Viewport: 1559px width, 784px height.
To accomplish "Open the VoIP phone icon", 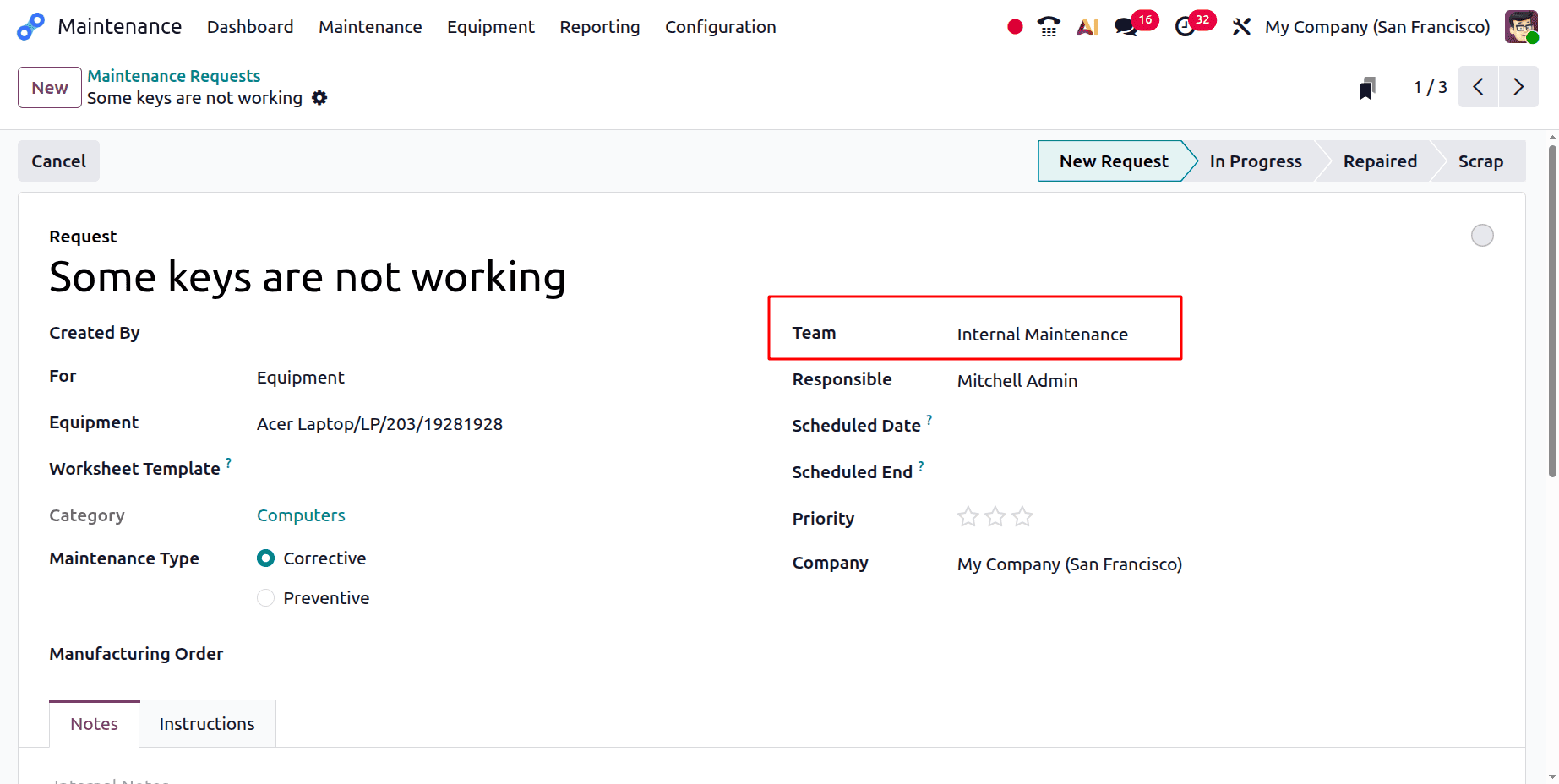I will pos(1049,27).
